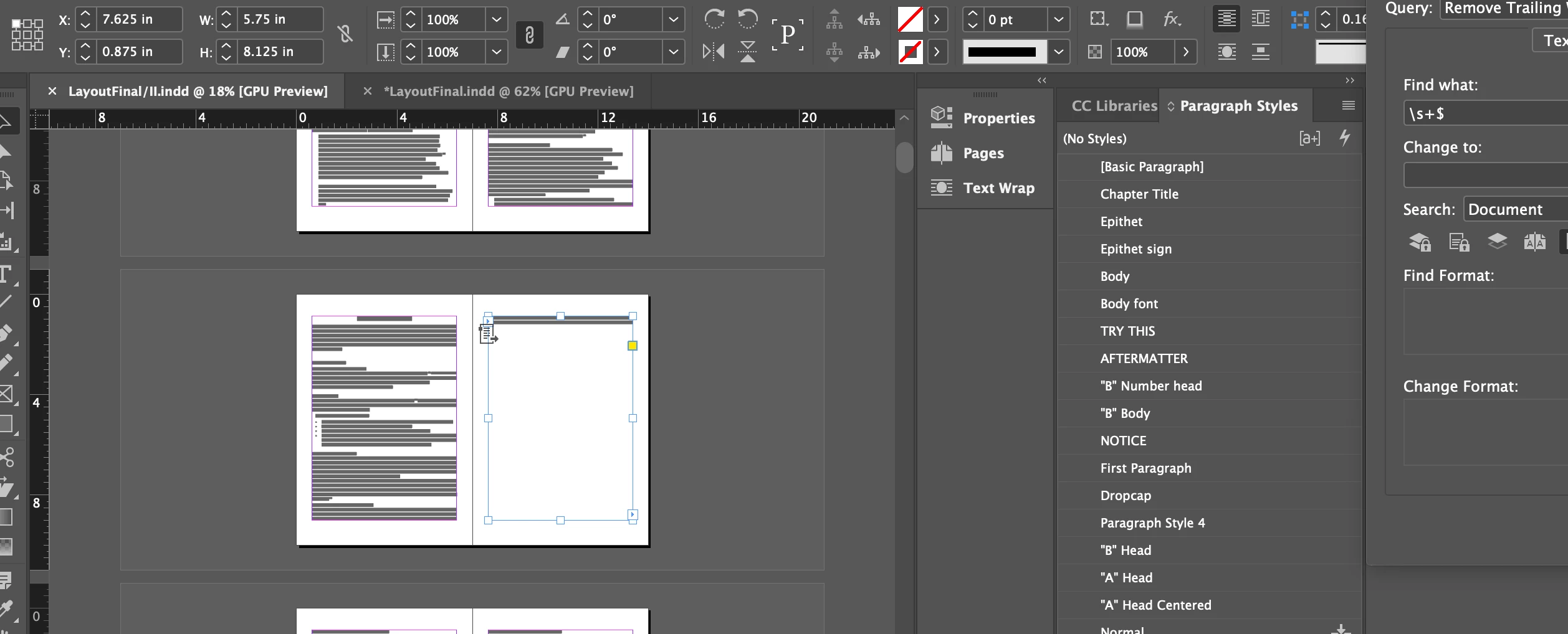Toggle constrain proportions for width and height
1568x634 pixels.
[x=345, y=34]
